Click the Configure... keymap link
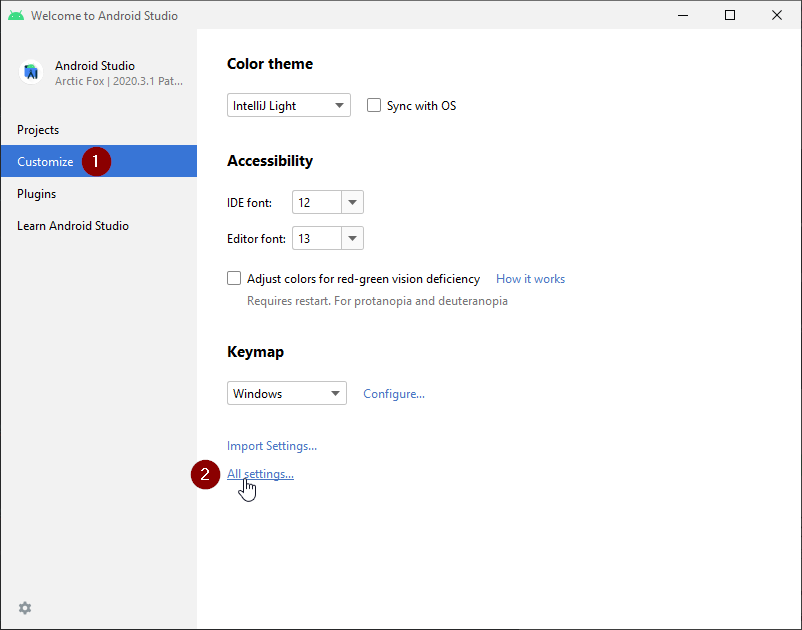Viewport: 802px width, 630px height. (394, 394)
